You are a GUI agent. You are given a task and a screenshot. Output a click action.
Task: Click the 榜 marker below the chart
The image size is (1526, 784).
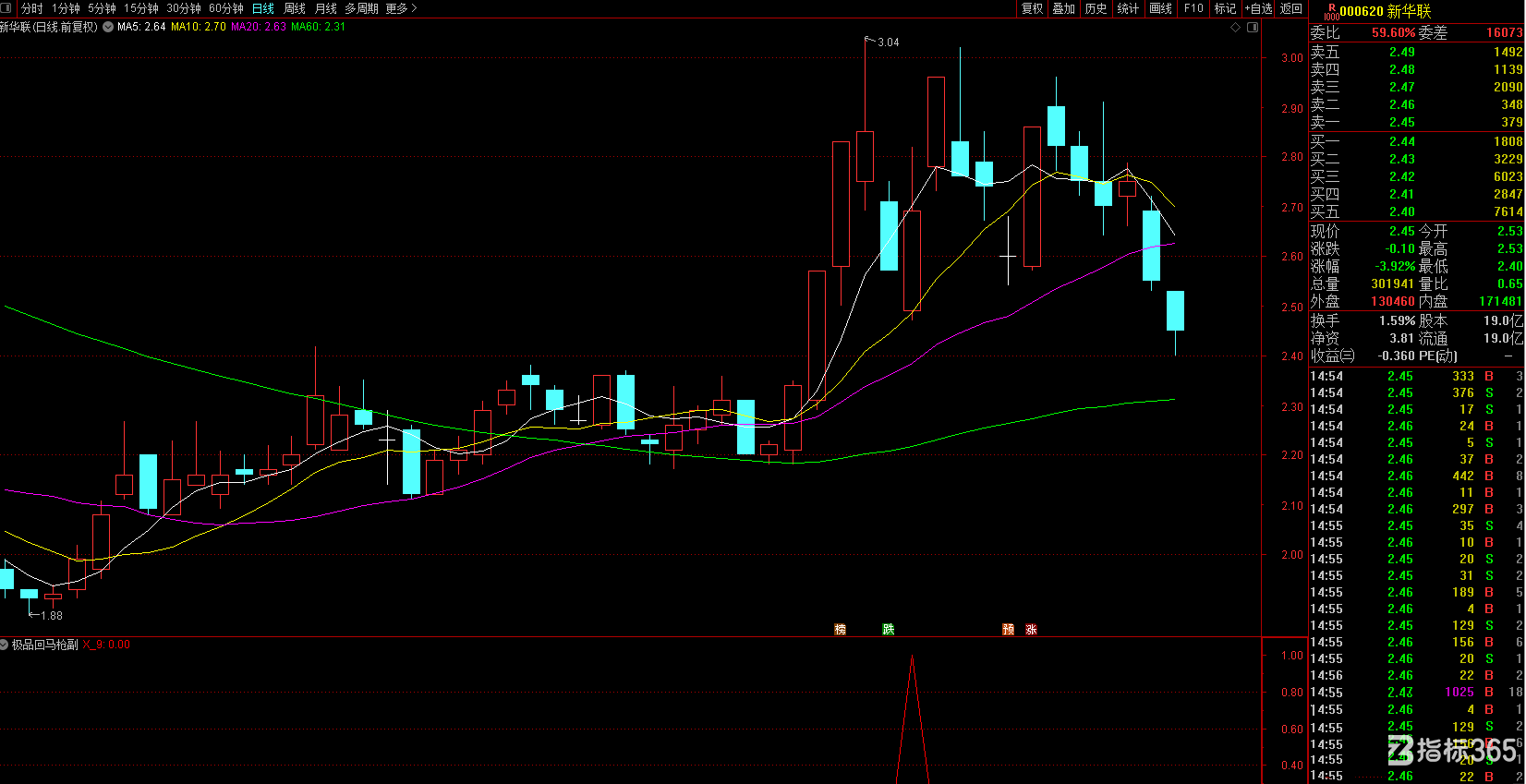pyautogui.click(x=840, y=629)
